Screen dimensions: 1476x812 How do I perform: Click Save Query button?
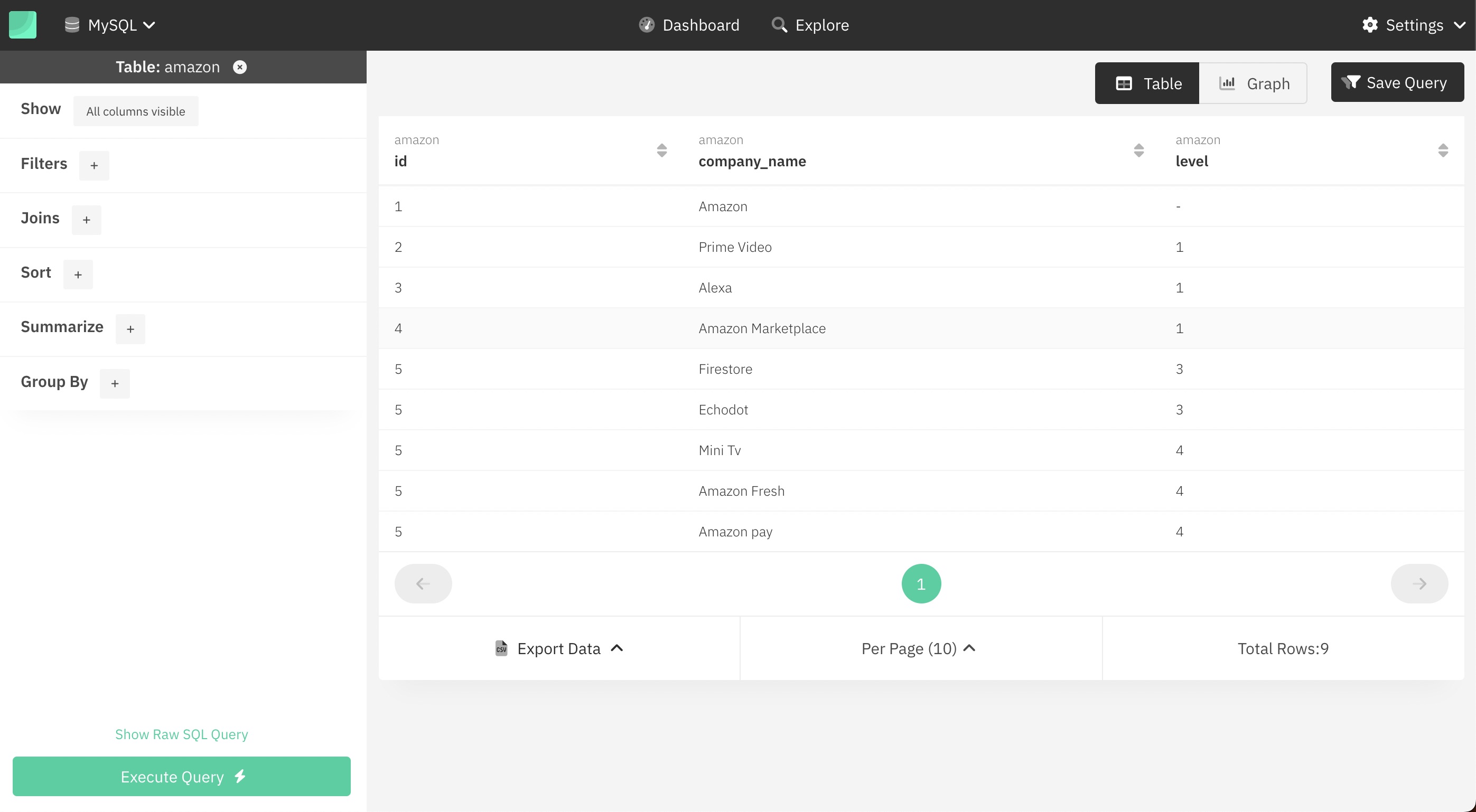1397,82
